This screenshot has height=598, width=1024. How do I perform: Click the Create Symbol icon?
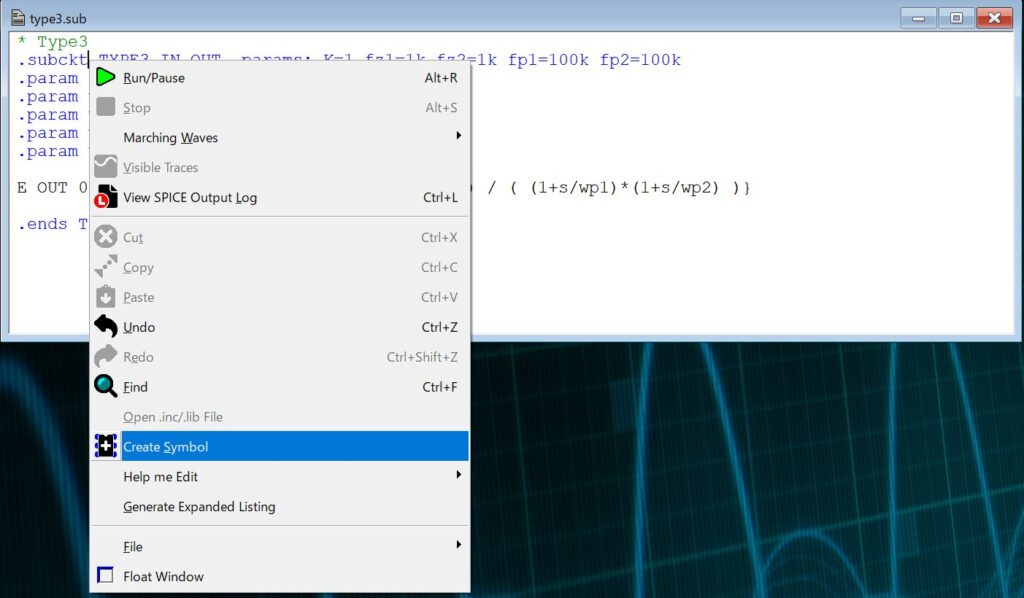[106, 447]
